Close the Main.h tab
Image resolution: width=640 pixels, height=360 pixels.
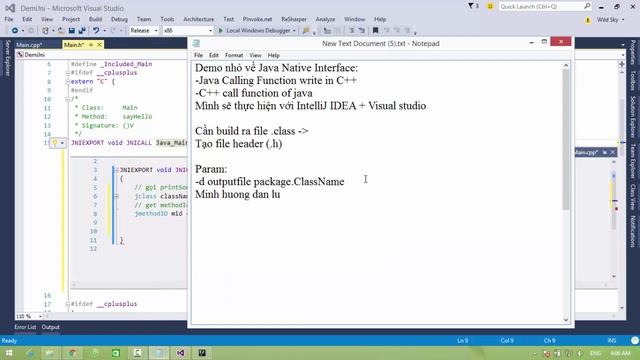(x=99, y=44)
